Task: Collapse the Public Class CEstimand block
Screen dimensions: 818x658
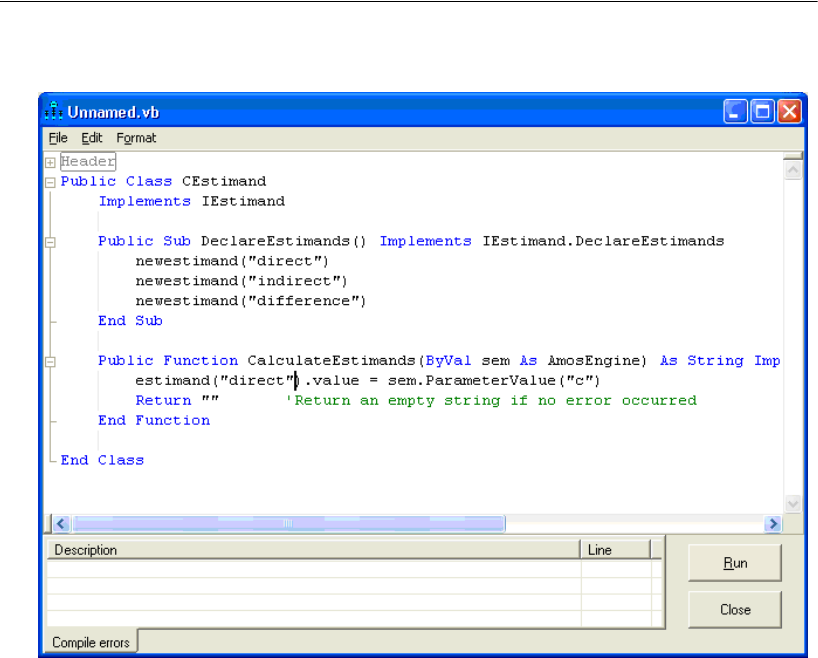Action: 50,183
